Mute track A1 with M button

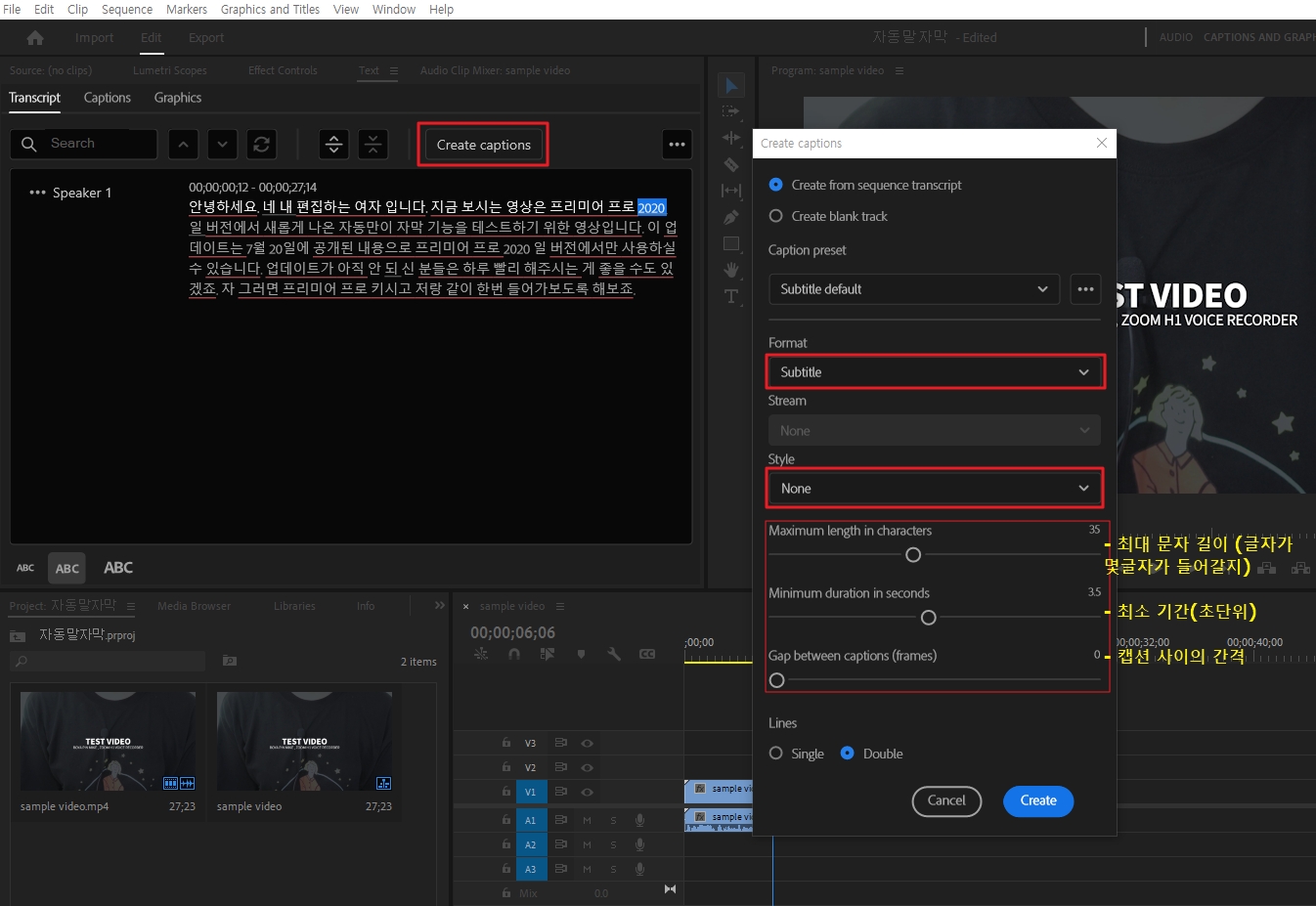pos(587,820)
